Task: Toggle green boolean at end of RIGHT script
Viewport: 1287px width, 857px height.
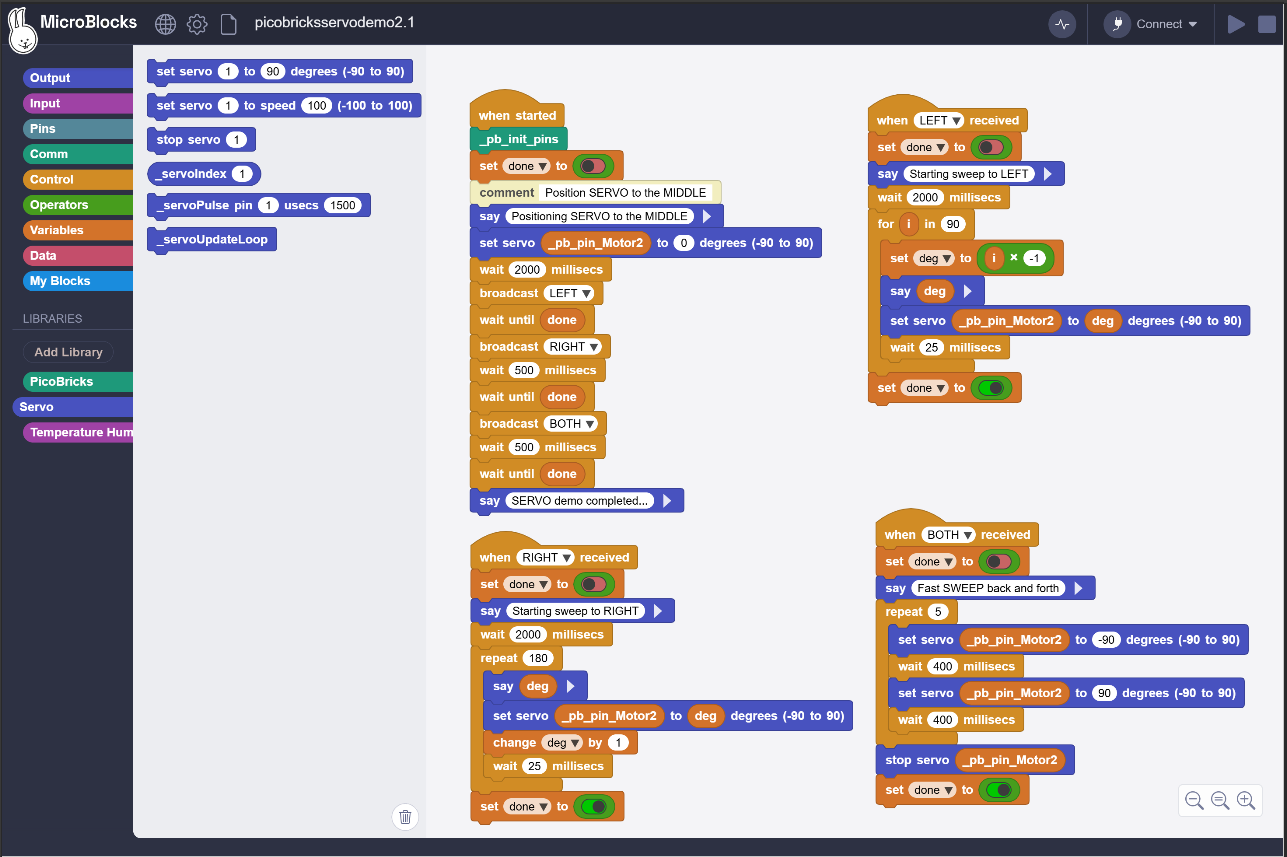Action: click(x=594, y=806)
